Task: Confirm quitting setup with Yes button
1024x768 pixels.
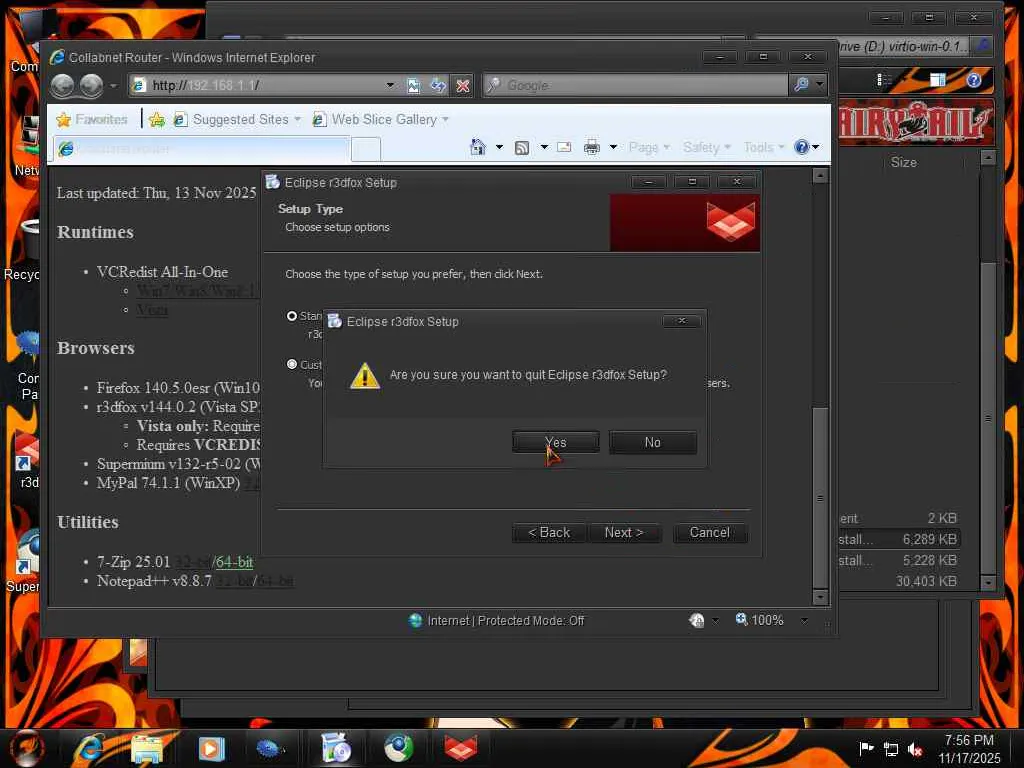Action: pyautogui.click(x=555, y=442)
